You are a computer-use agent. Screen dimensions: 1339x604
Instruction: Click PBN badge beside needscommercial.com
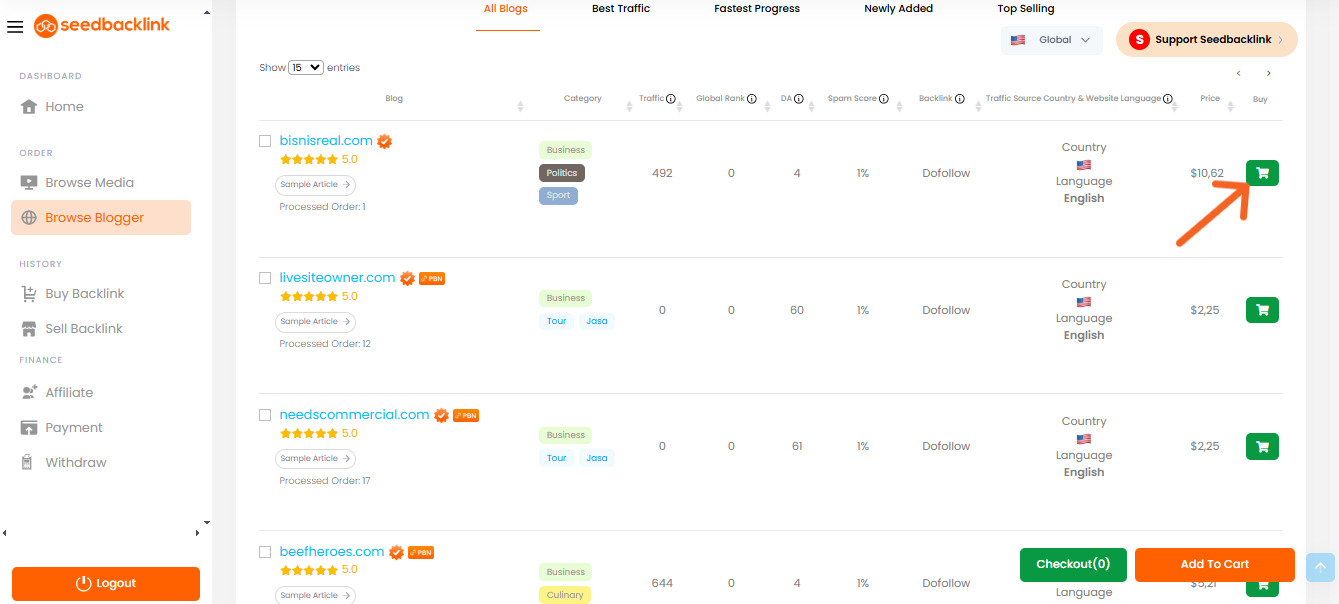(466, 415)
